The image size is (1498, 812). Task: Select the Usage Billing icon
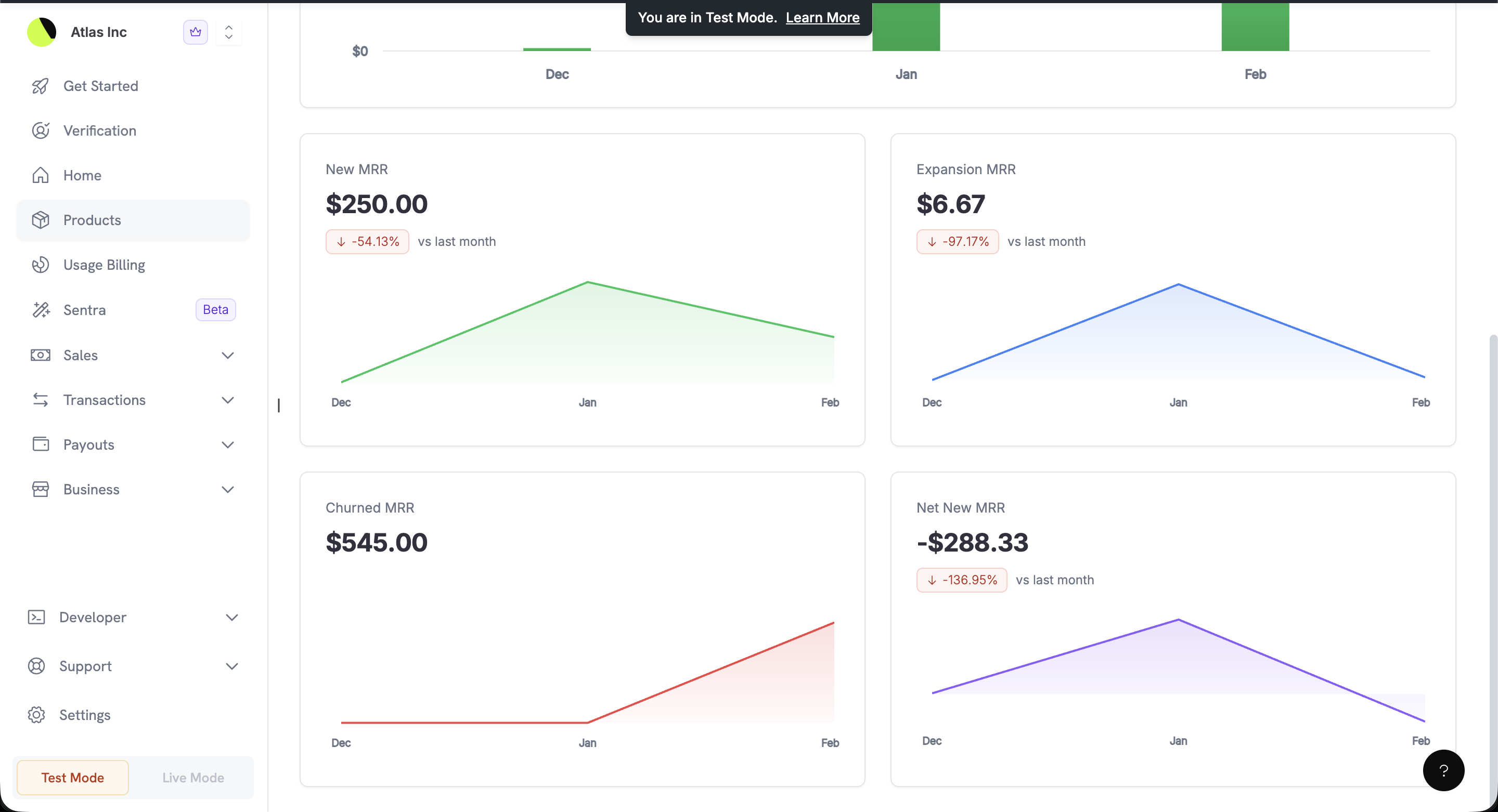(40, 265)
